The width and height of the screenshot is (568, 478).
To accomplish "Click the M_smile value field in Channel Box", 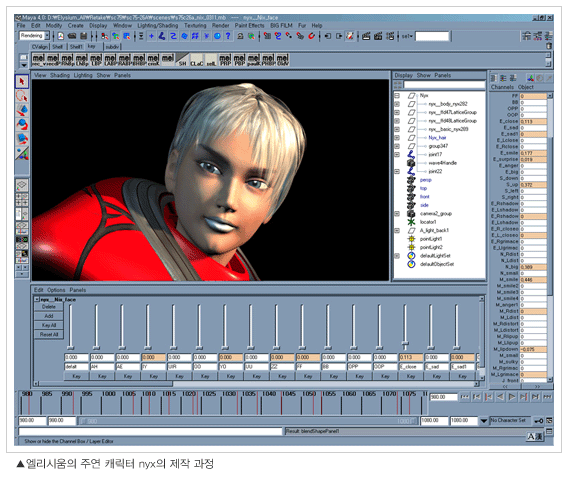I will click(x=533, y=280).
